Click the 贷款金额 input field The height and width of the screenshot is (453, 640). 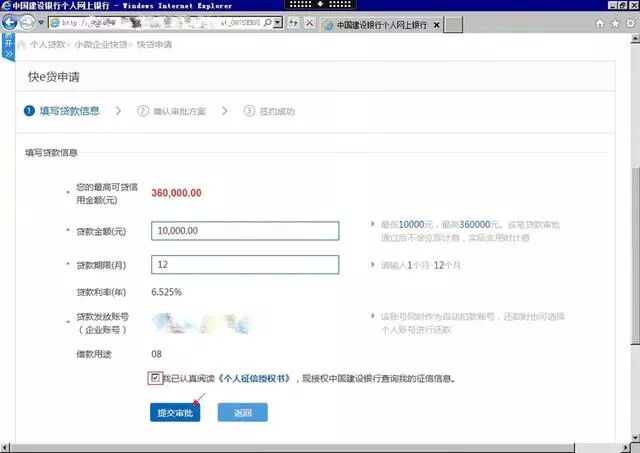pos(245,231)
